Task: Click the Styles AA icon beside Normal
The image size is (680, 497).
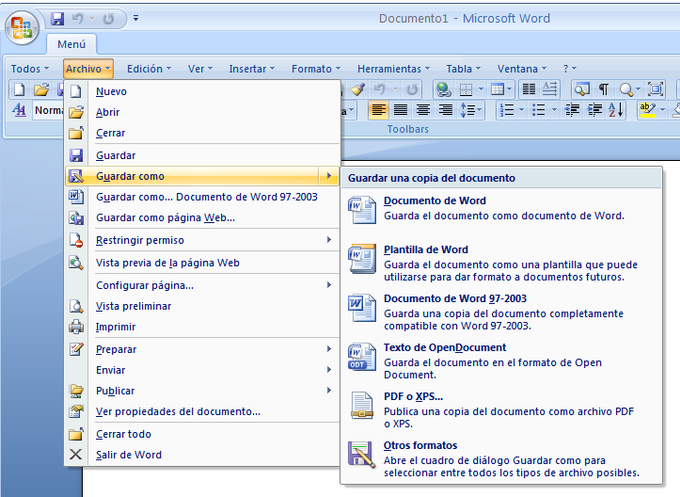Action: 19,110
